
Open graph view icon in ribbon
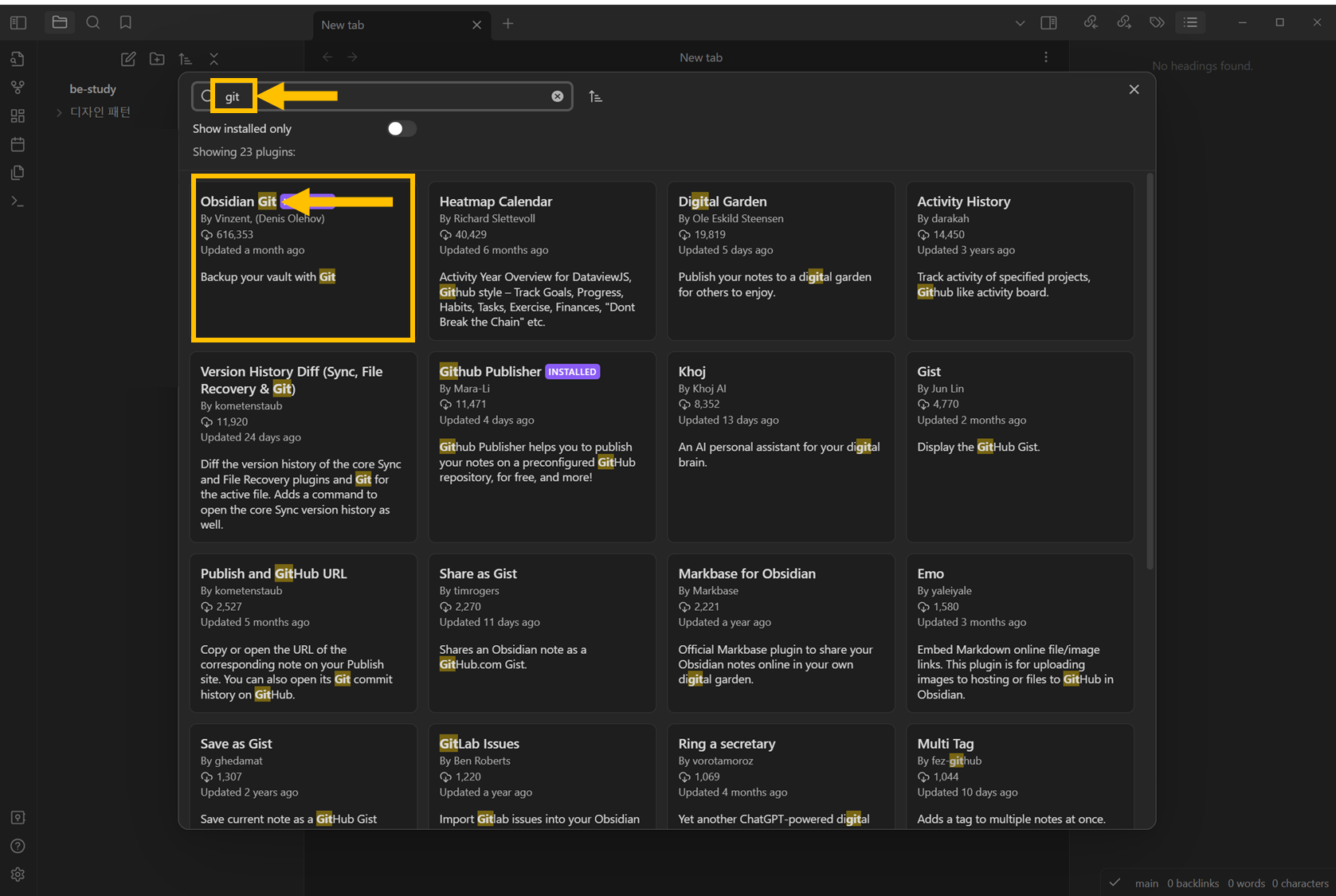click(18, 88)
